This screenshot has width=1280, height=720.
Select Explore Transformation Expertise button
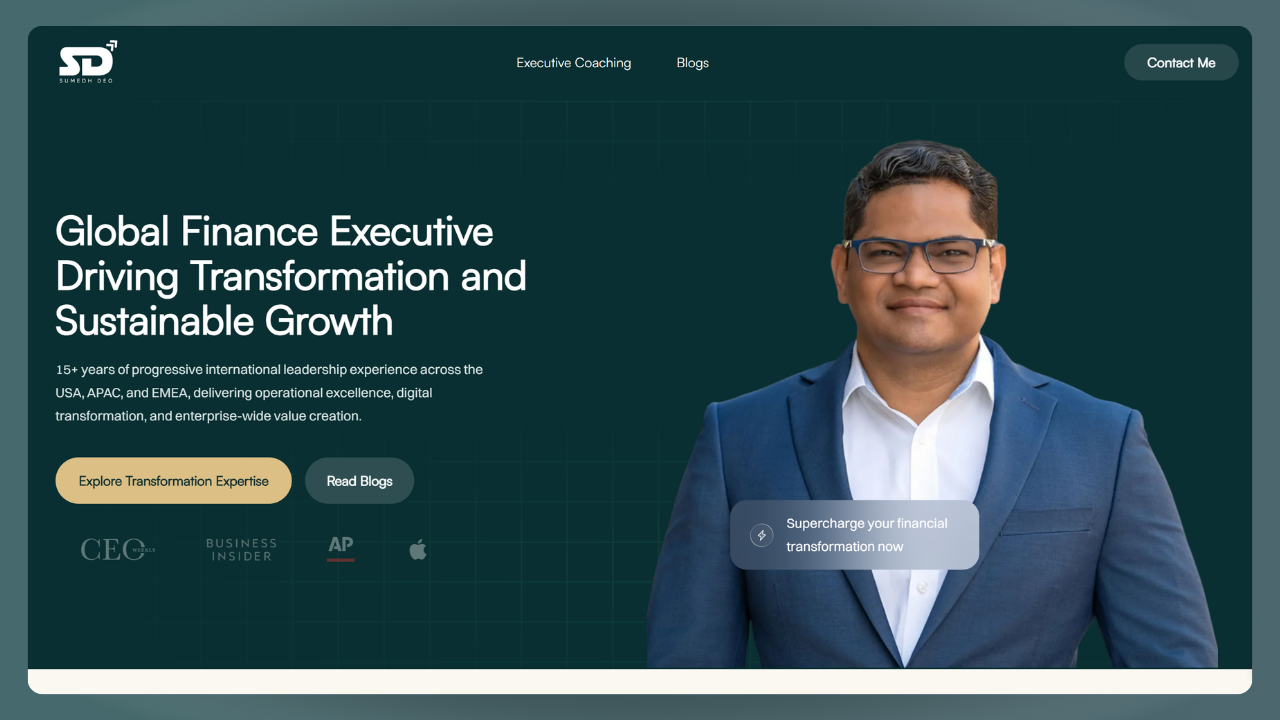(174, 481)
